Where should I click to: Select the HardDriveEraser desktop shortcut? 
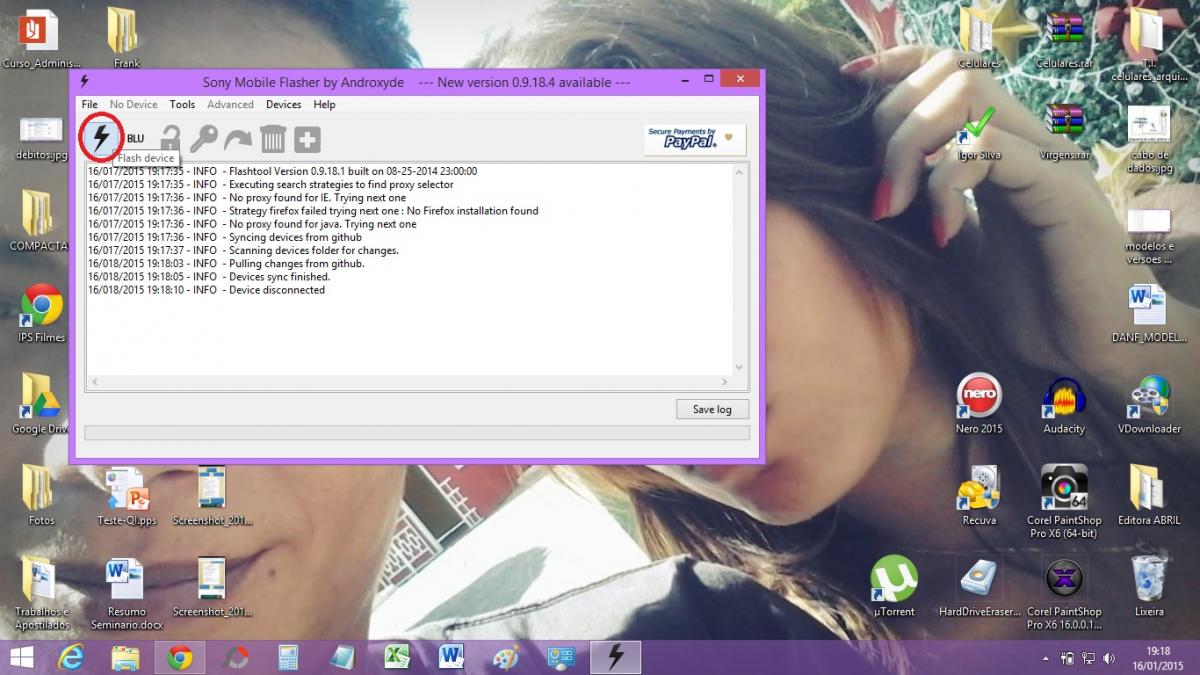tap(979, 587)
